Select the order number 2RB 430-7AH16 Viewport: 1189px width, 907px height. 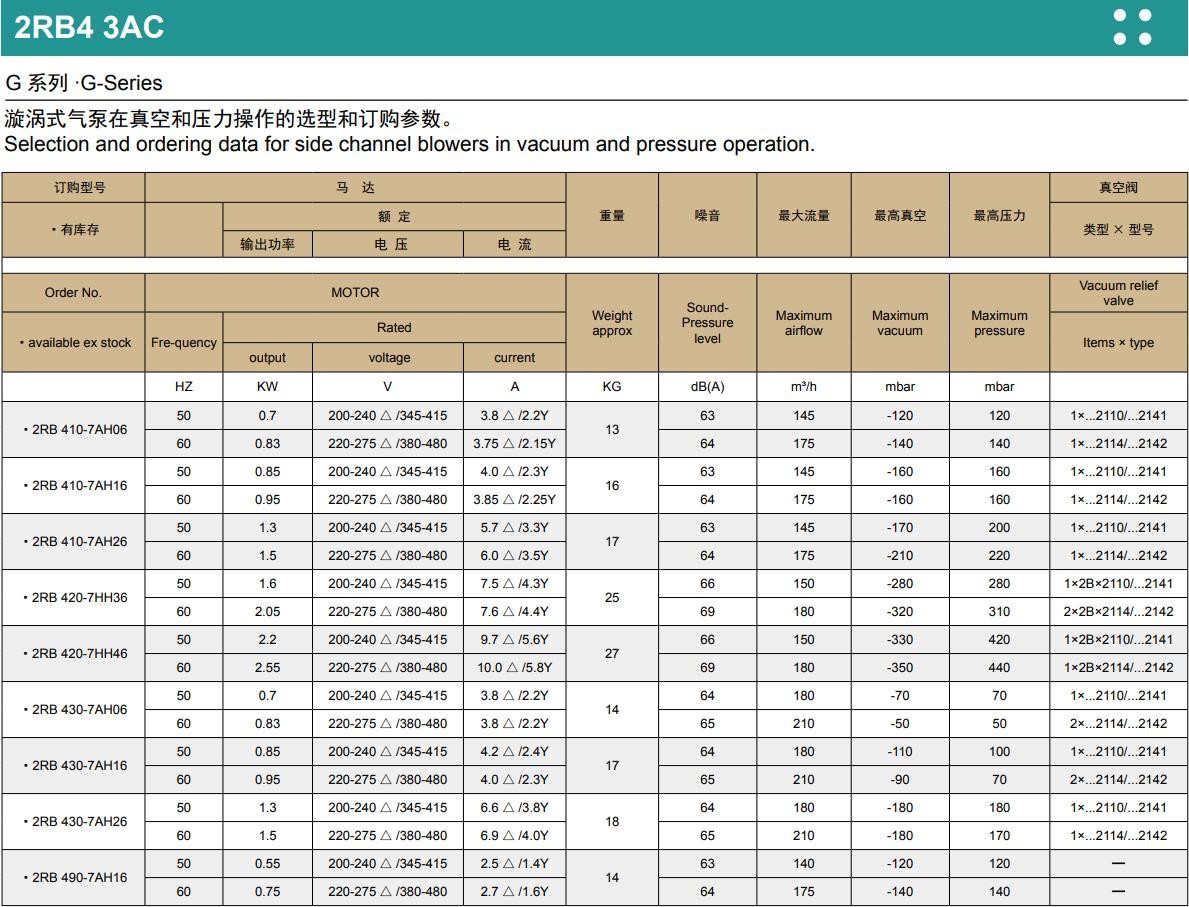point(80,766)
